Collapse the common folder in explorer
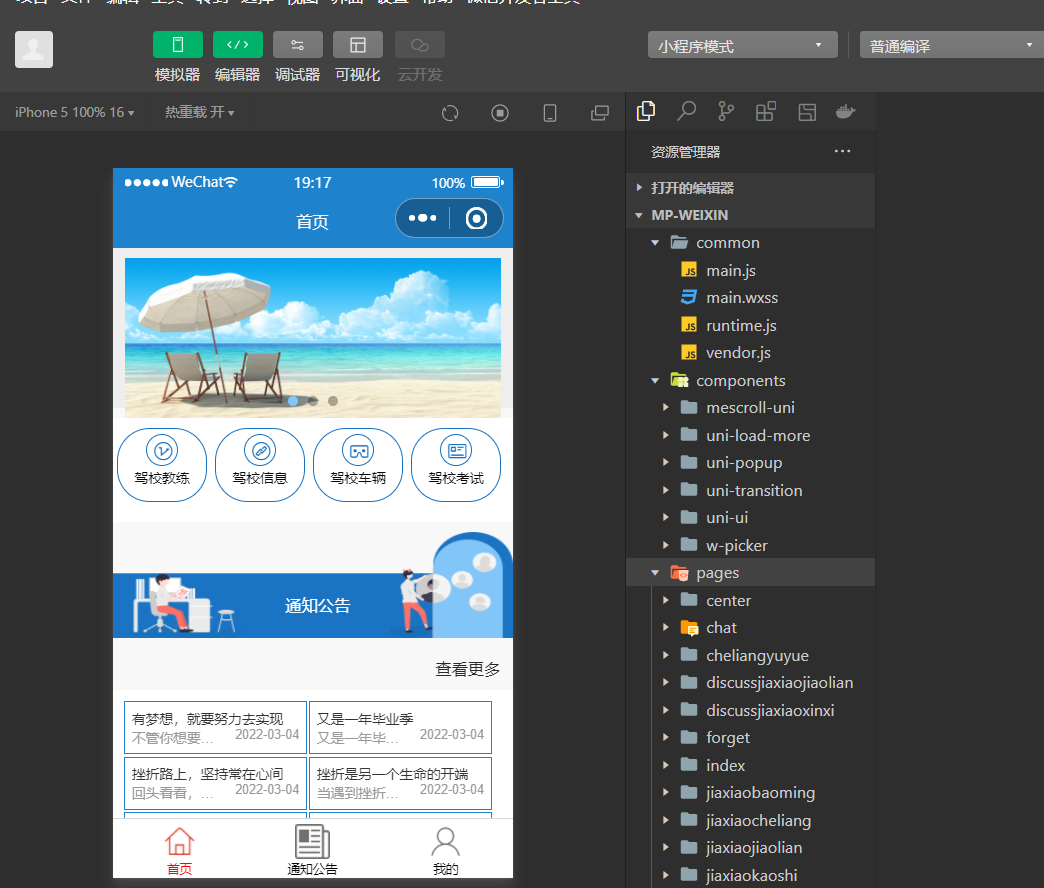The width and height of the screenshot is (1044, 888). click(x=656, y=242)
